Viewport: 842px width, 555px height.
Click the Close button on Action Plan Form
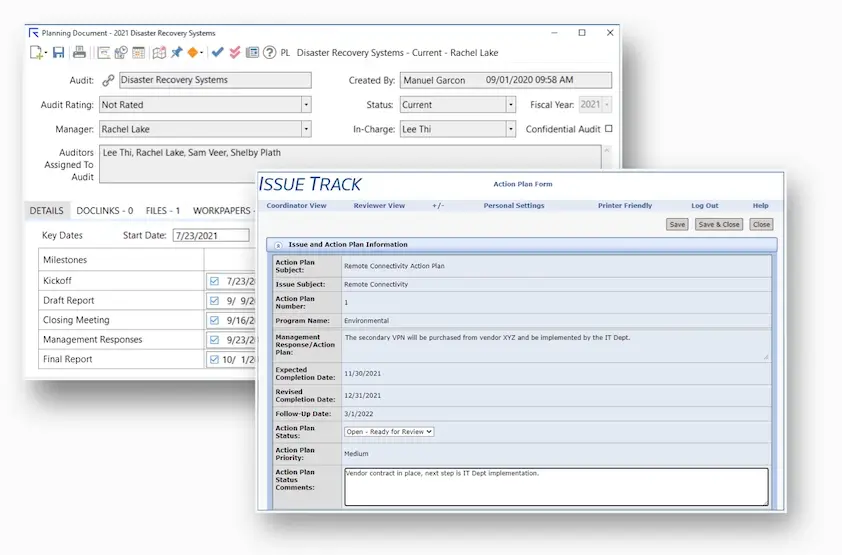[761, 224]
